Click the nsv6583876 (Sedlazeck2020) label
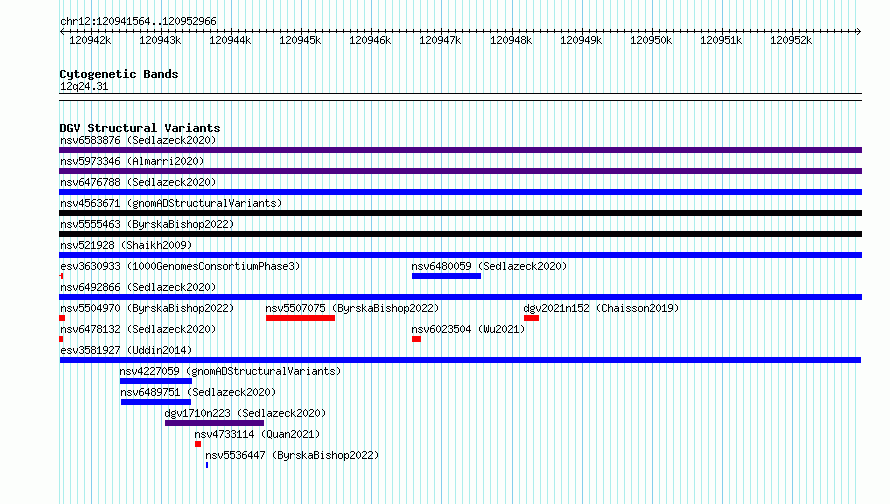This screenshot has height=504, width=890. [x=138, y=140]
